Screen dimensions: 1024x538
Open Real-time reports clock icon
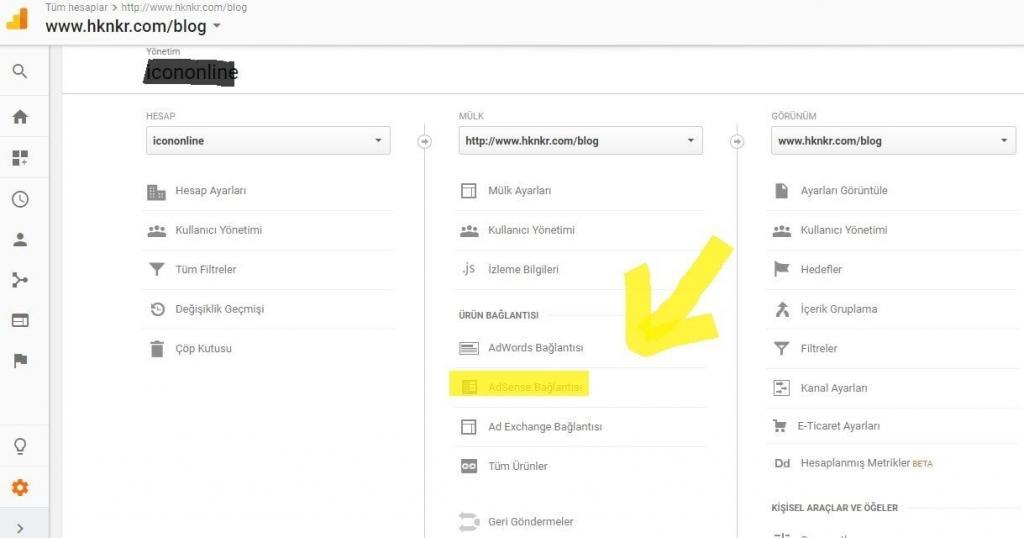click(20, 199)
